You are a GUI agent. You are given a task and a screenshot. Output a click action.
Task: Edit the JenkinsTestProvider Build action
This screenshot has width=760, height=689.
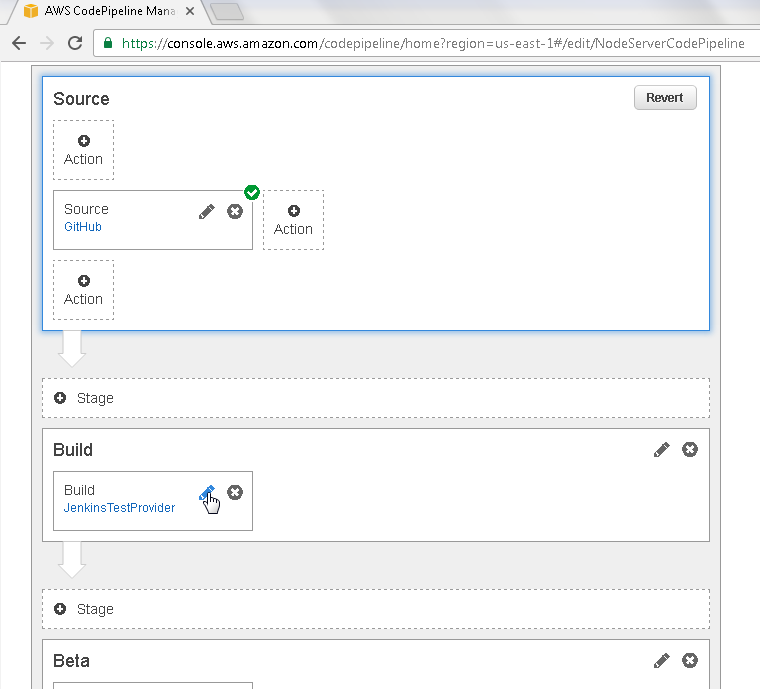[x=206, y=493]
